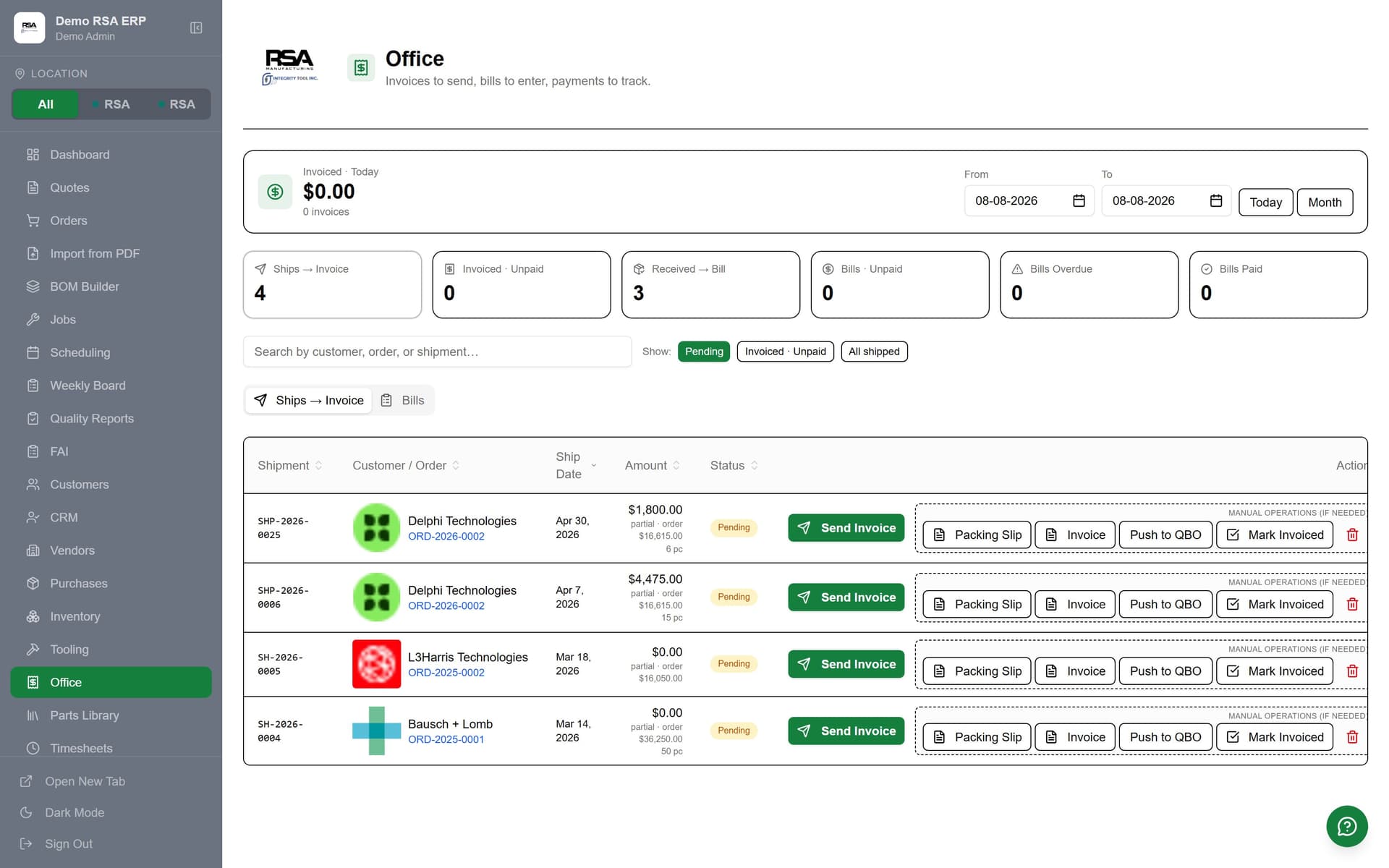Show Pending shipments filter

(704, 352)
